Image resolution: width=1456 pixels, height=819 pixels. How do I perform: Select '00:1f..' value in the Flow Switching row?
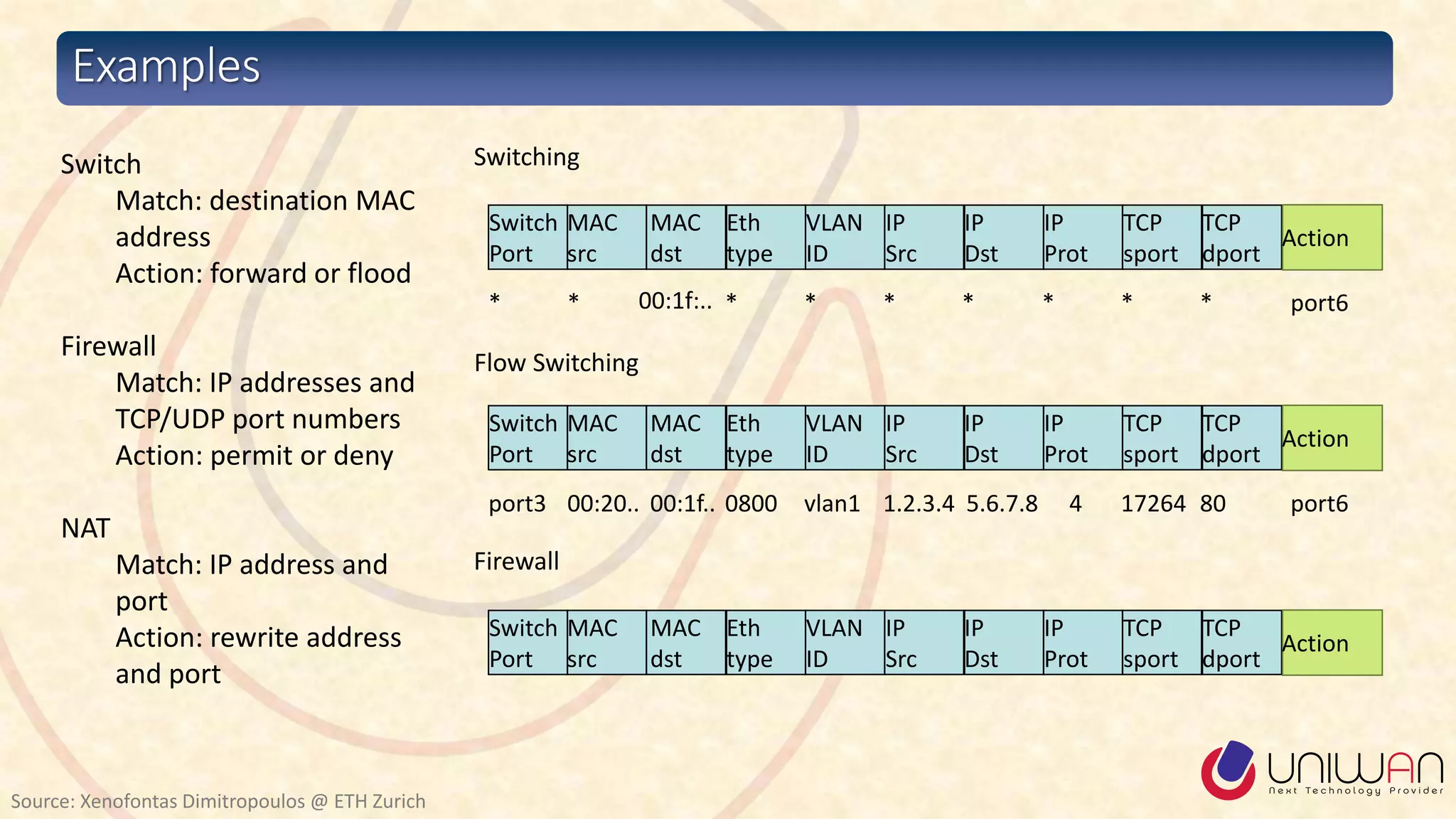point(682,503)
